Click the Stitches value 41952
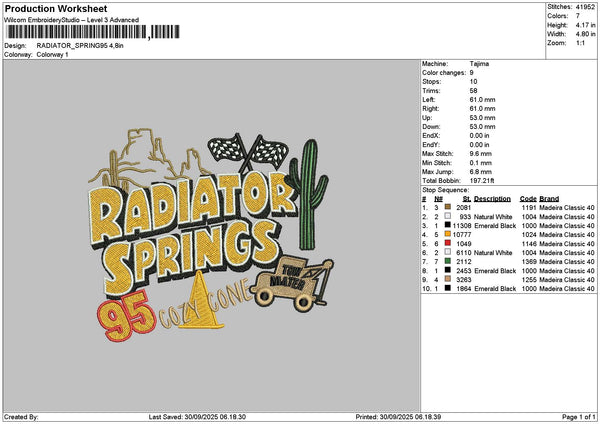600x424 pixels. coord(585,7)
